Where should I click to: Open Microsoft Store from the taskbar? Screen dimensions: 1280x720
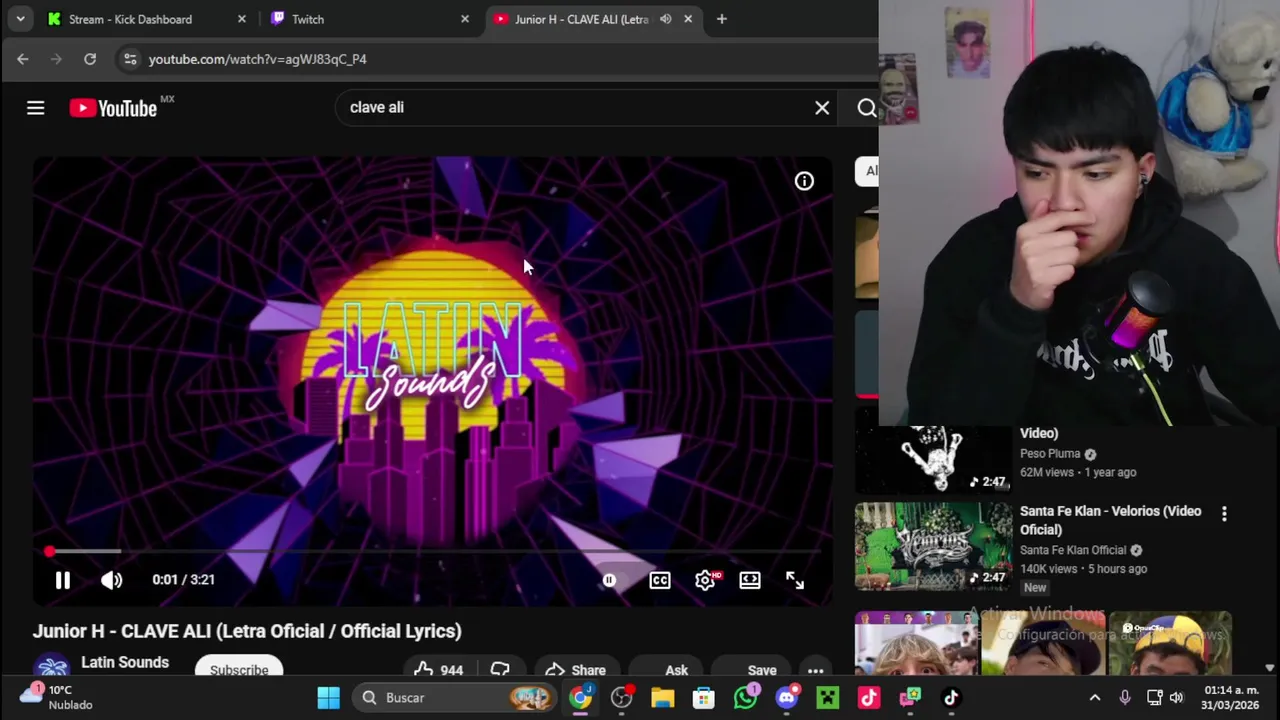[x=704, y=698]
